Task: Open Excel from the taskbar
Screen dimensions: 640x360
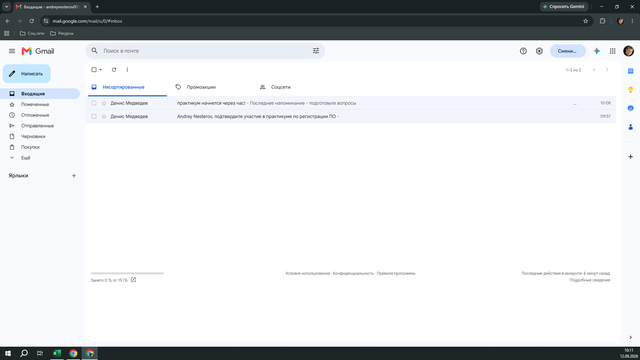Action: 57,353
